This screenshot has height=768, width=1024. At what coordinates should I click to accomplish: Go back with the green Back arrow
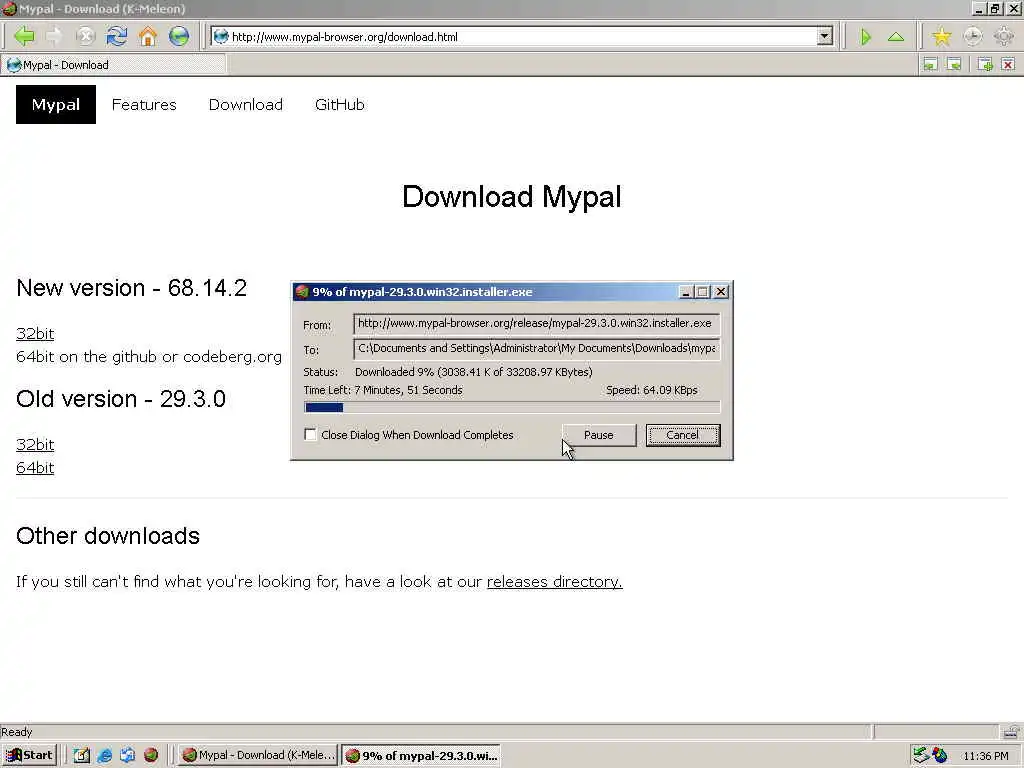(24, 36)
